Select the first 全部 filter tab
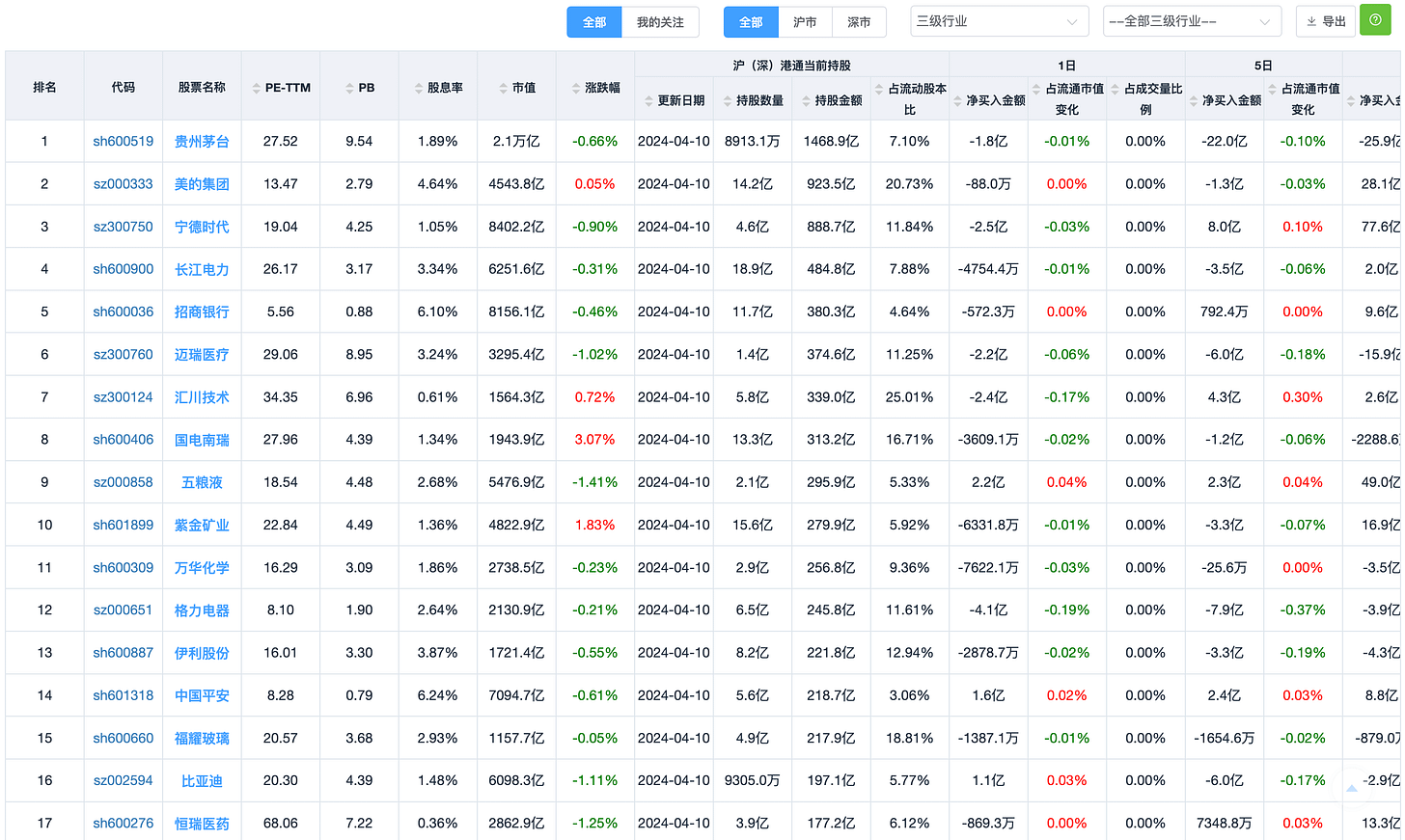Screen dimensions: 1405x840 tap(594, 22)
